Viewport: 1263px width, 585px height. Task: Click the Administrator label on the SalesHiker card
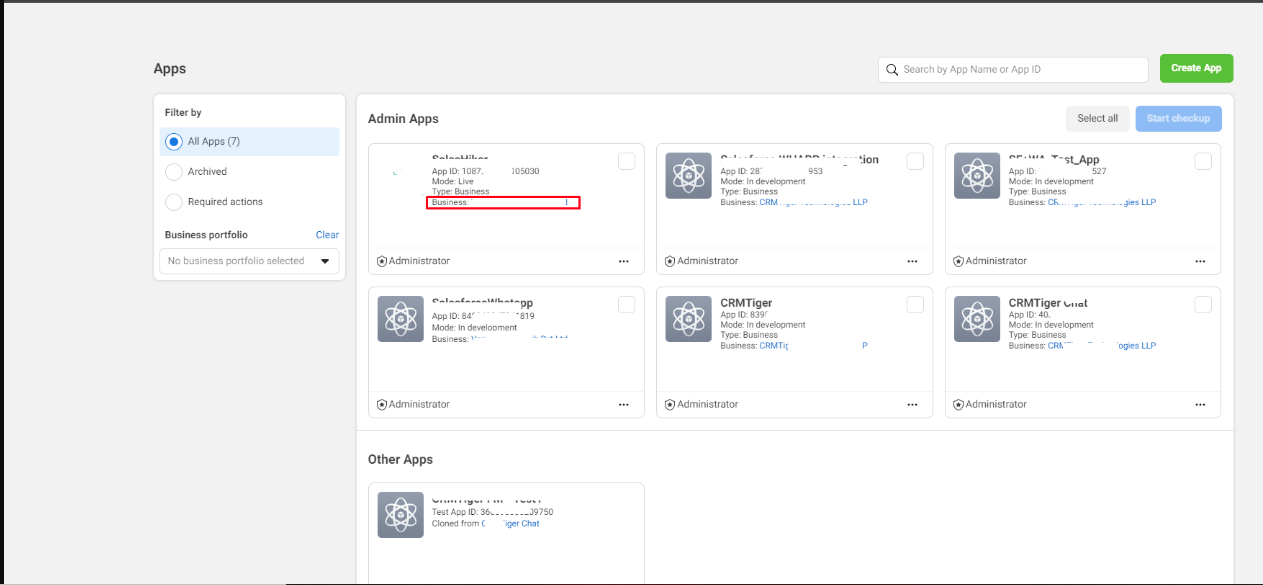click(419, 261)
